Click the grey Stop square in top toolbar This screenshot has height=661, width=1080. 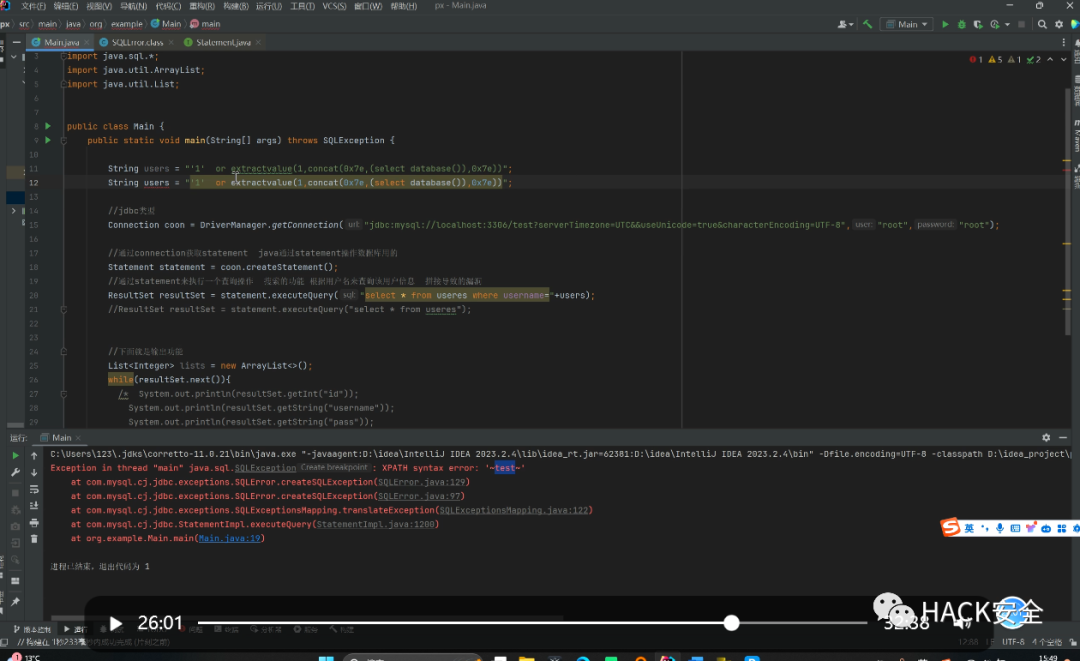tap(1021, 24)
